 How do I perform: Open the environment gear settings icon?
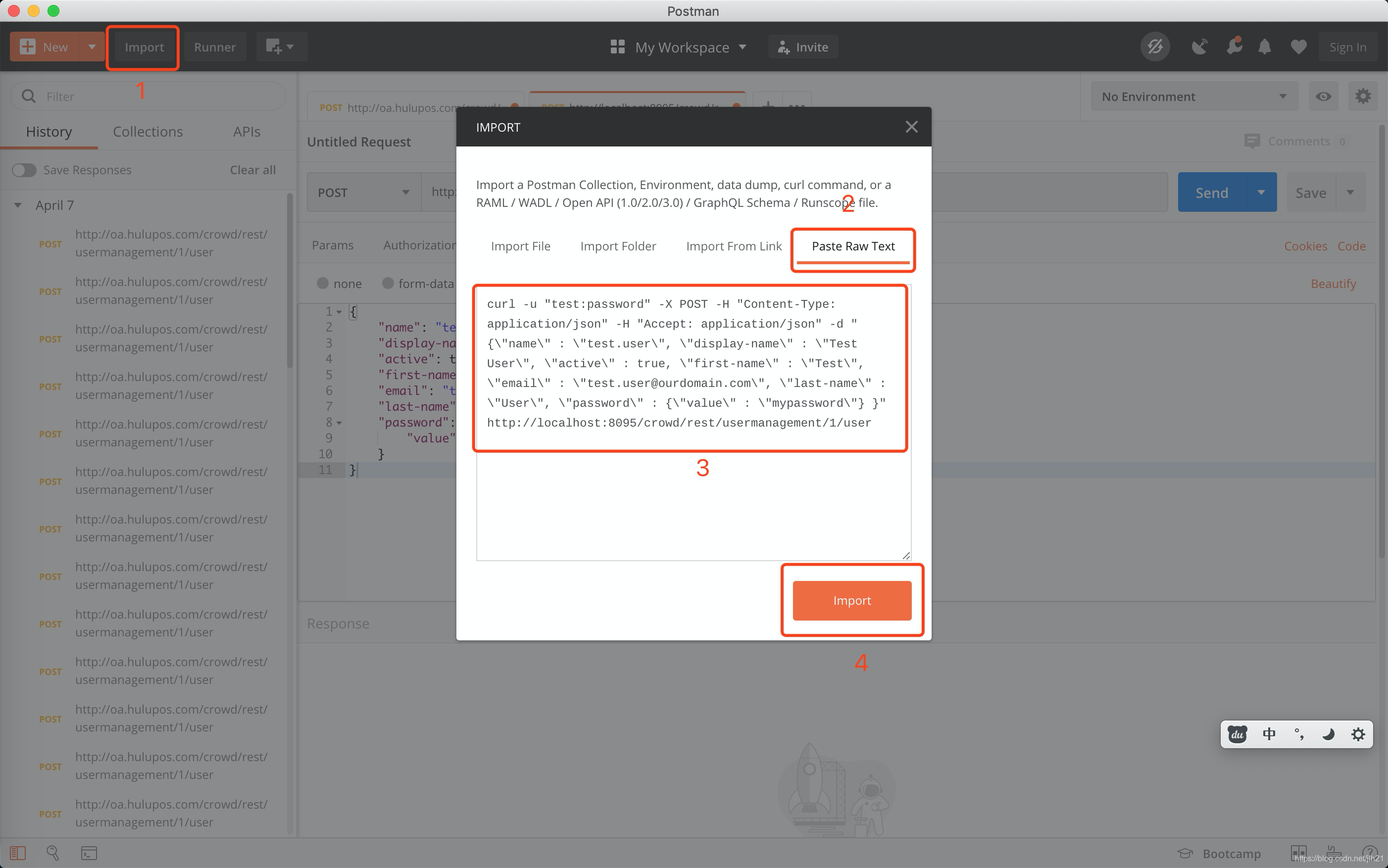pyautogui.click(x=1363, y=96)
